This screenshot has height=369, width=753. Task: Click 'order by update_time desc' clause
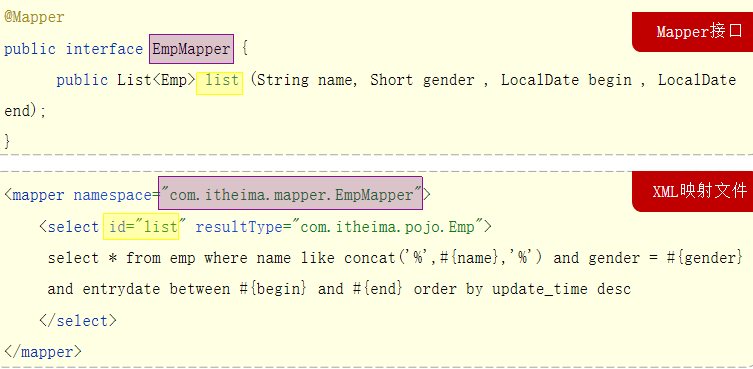pyautogui.click(x=522, y=289)
